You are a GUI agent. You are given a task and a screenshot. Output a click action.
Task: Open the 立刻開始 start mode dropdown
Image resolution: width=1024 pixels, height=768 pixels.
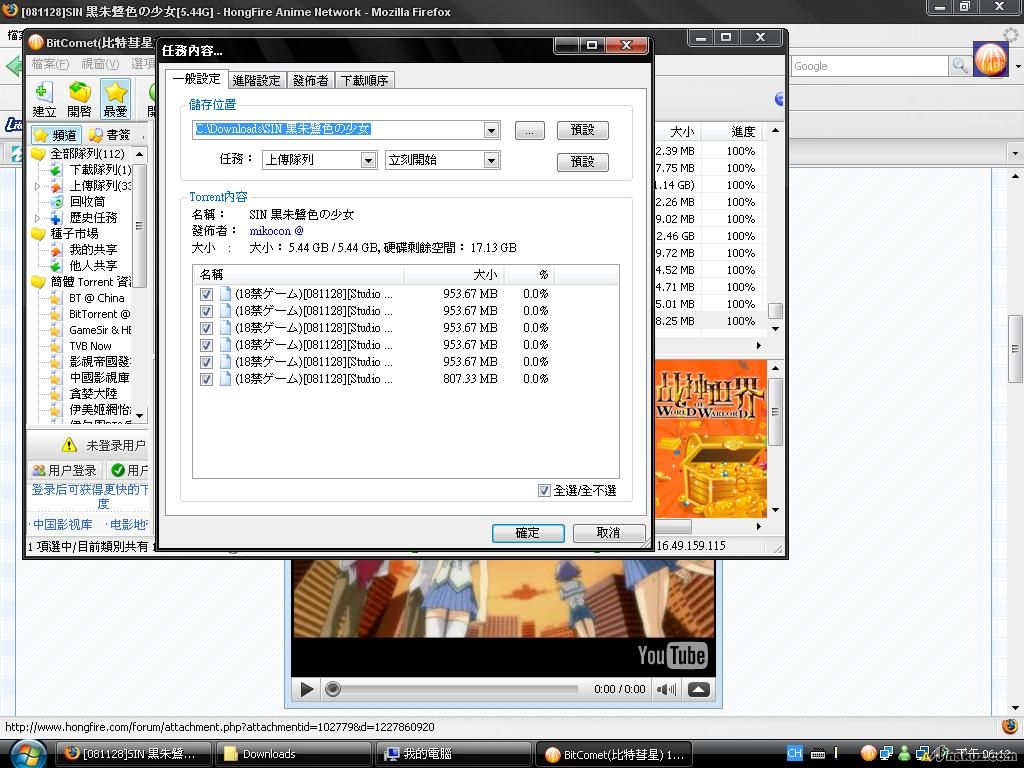491,160
